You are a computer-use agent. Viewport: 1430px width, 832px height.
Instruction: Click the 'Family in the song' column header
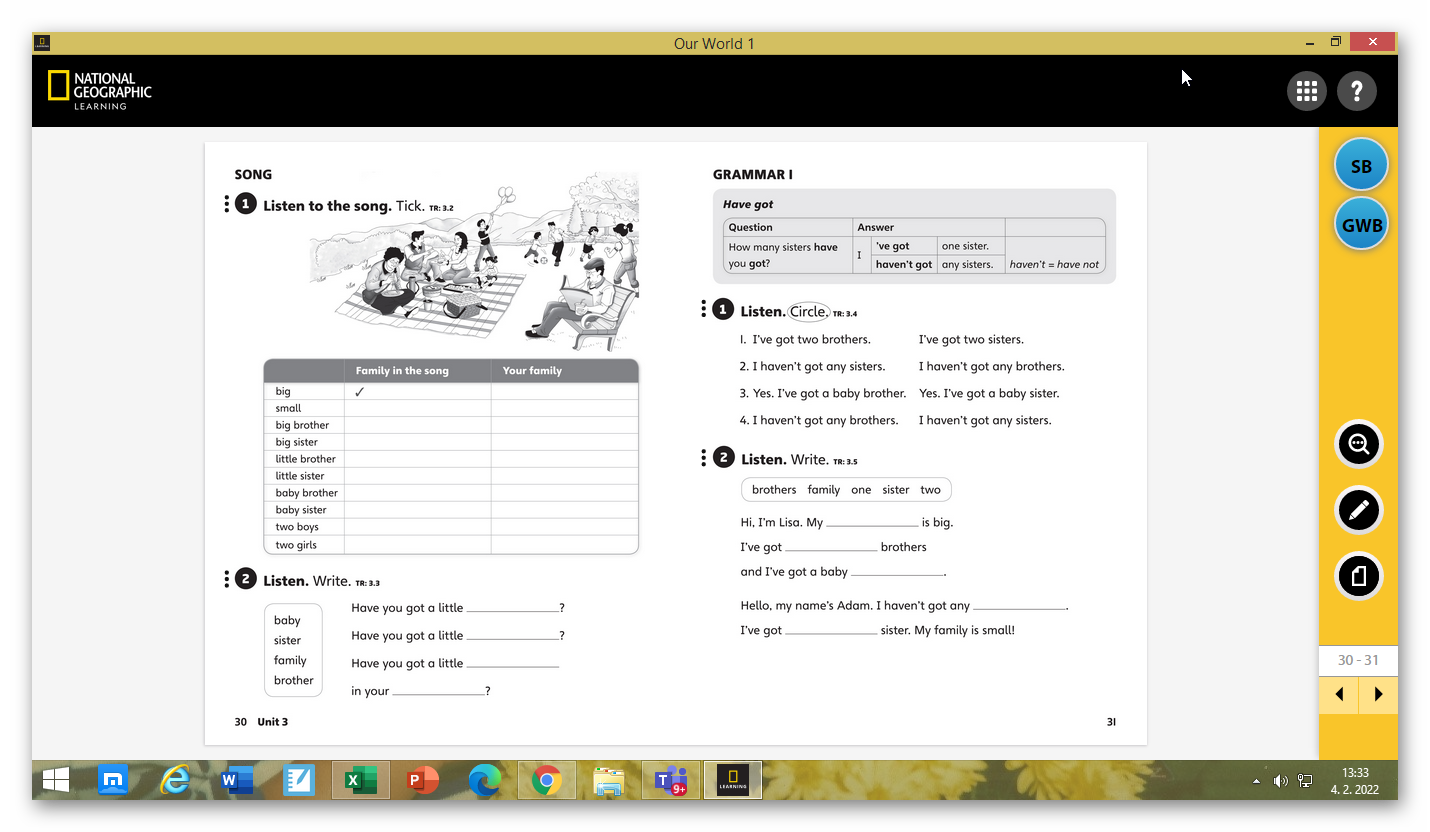tap(402, 370)
